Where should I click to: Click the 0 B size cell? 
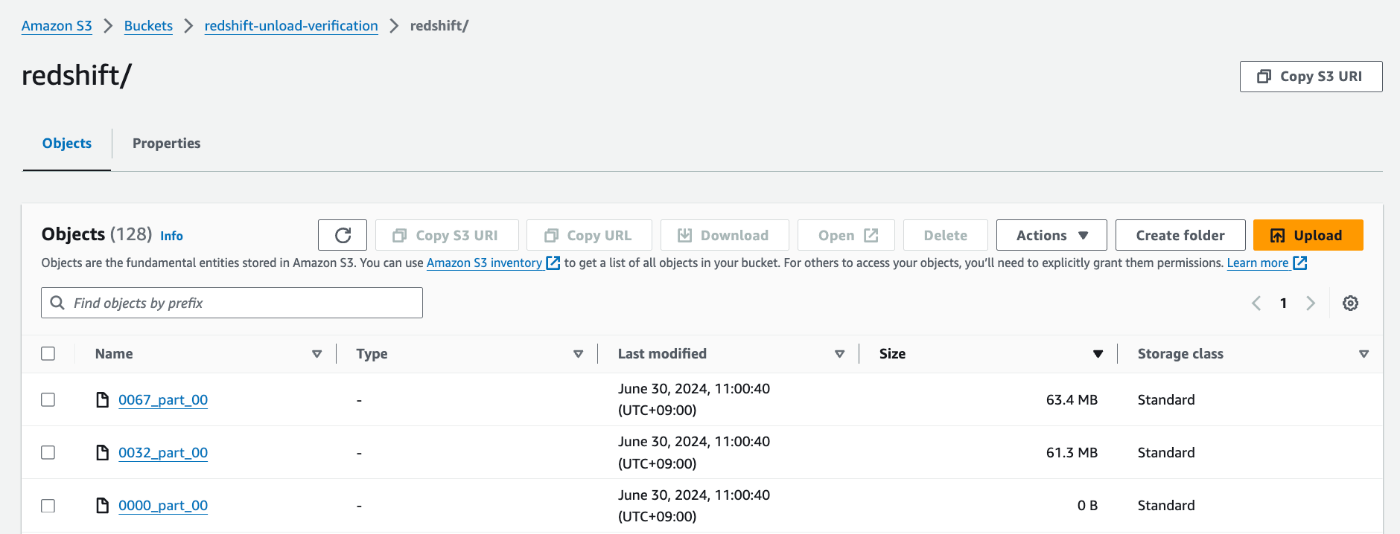point(1087,506)
